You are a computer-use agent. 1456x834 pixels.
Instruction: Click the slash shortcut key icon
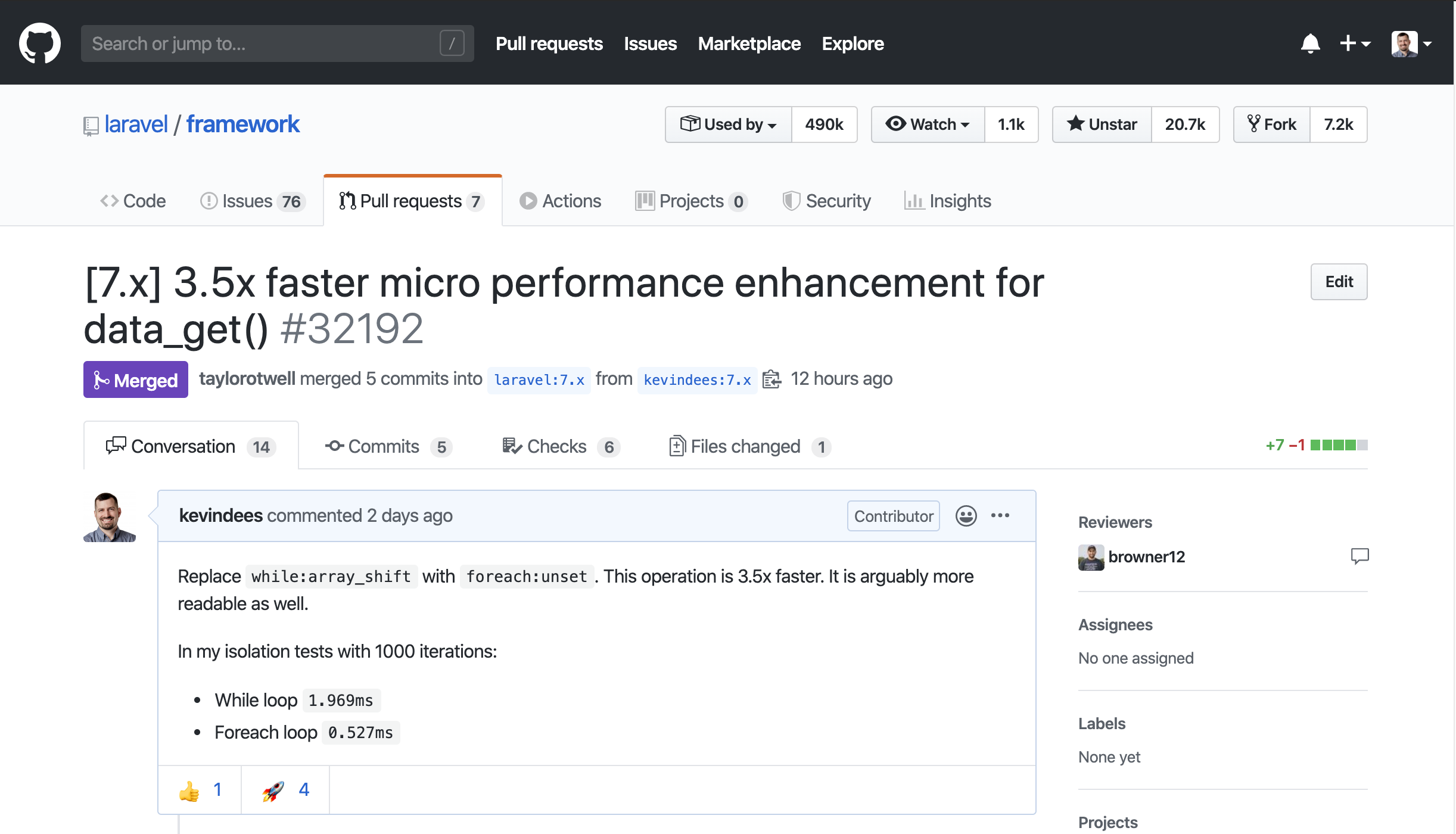[x=452, y=43]
